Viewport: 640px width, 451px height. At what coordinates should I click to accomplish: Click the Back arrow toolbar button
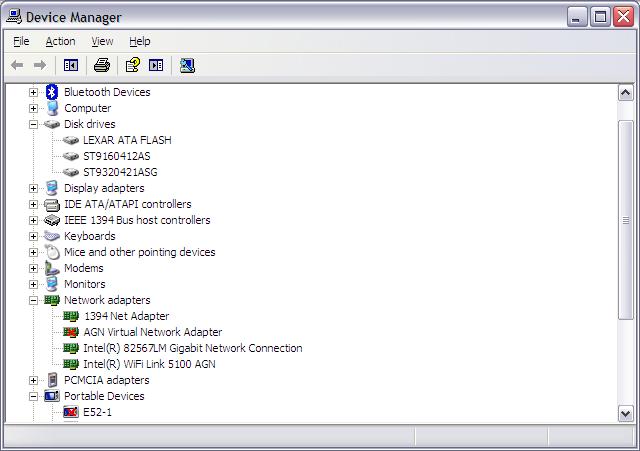coord(17,65)
